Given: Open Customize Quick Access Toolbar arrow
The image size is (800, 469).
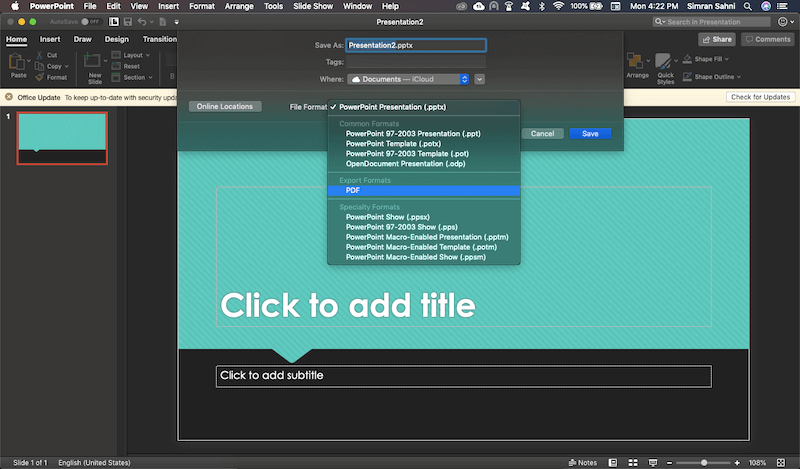Looking at the screenshot, I should 177,22.
